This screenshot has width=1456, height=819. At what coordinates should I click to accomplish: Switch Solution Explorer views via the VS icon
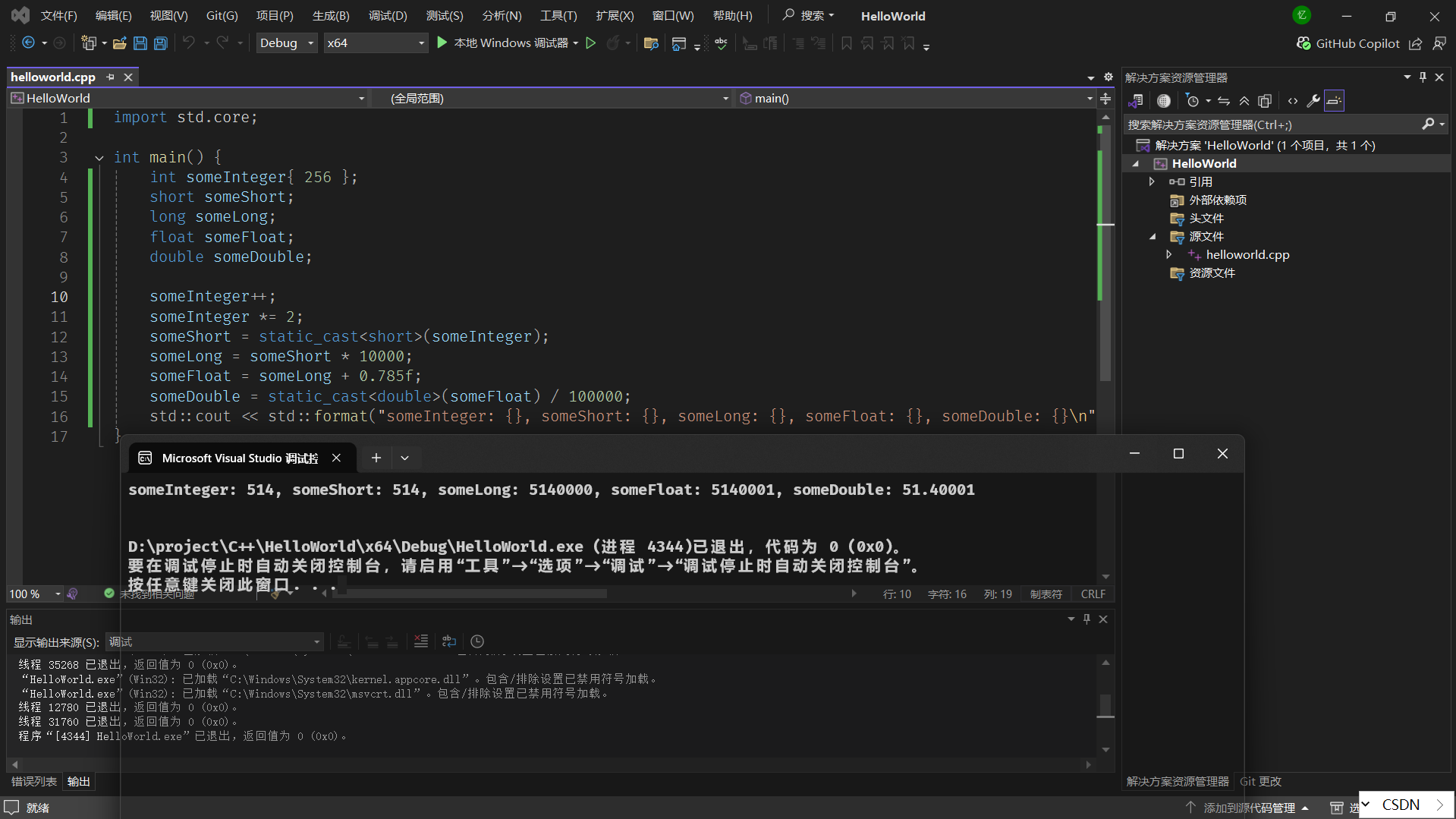(x=1136, y=100)
